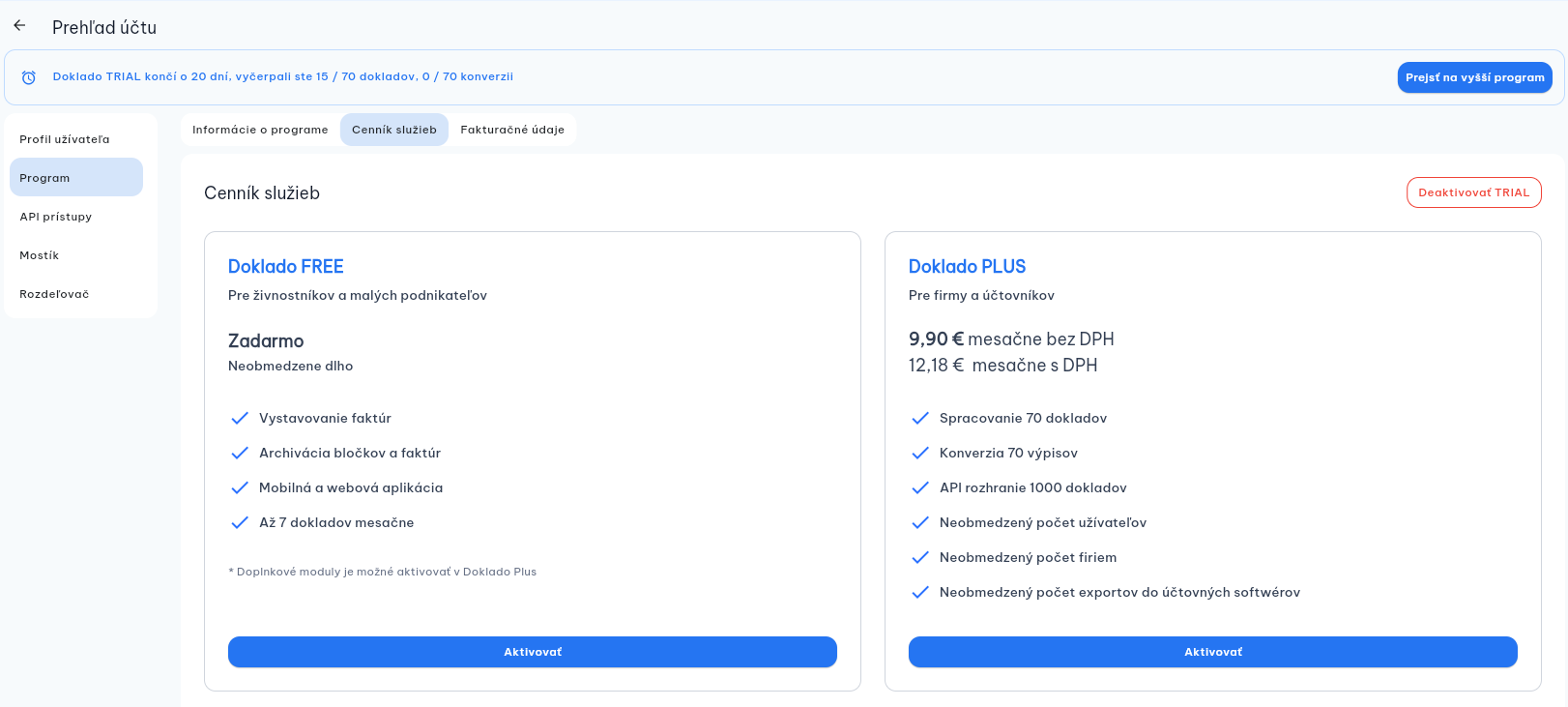
Task: Click Až 7 dokladov mesačne feature text
Action: (336, 522)
